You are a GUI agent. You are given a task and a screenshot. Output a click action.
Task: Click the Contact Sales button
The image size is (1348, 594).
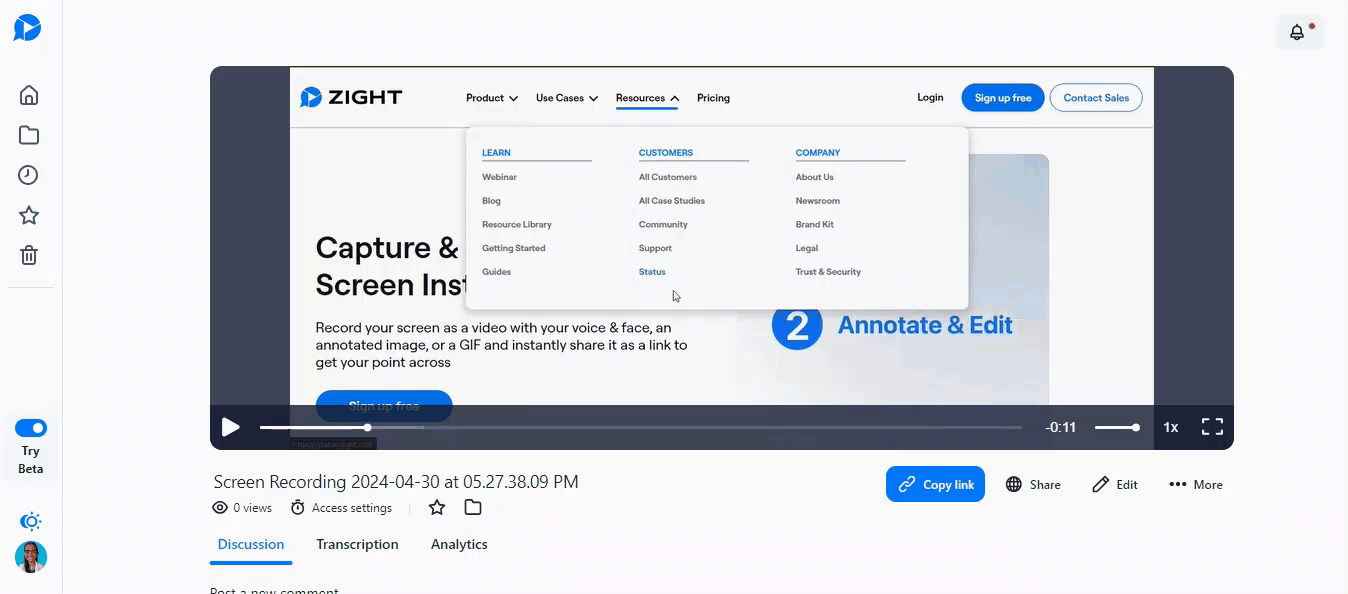[x=1096, y=98]
